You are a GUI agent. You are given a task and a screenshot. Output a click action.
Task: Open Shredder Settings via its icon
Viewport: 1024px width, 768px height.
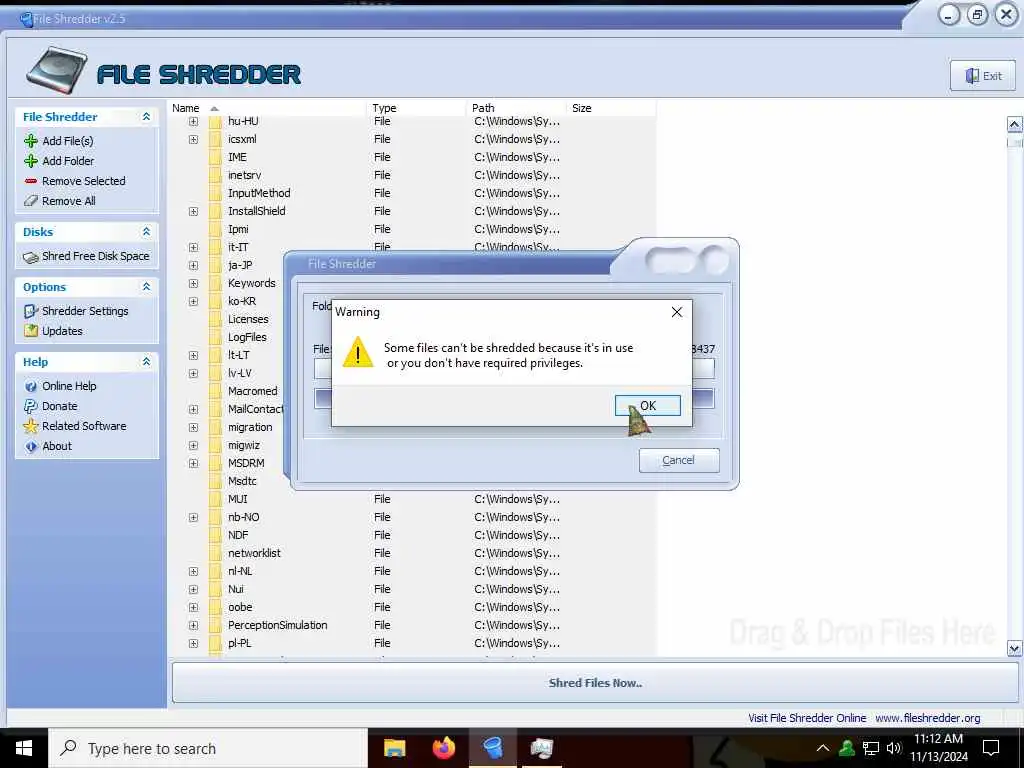(x=31, y=312)
